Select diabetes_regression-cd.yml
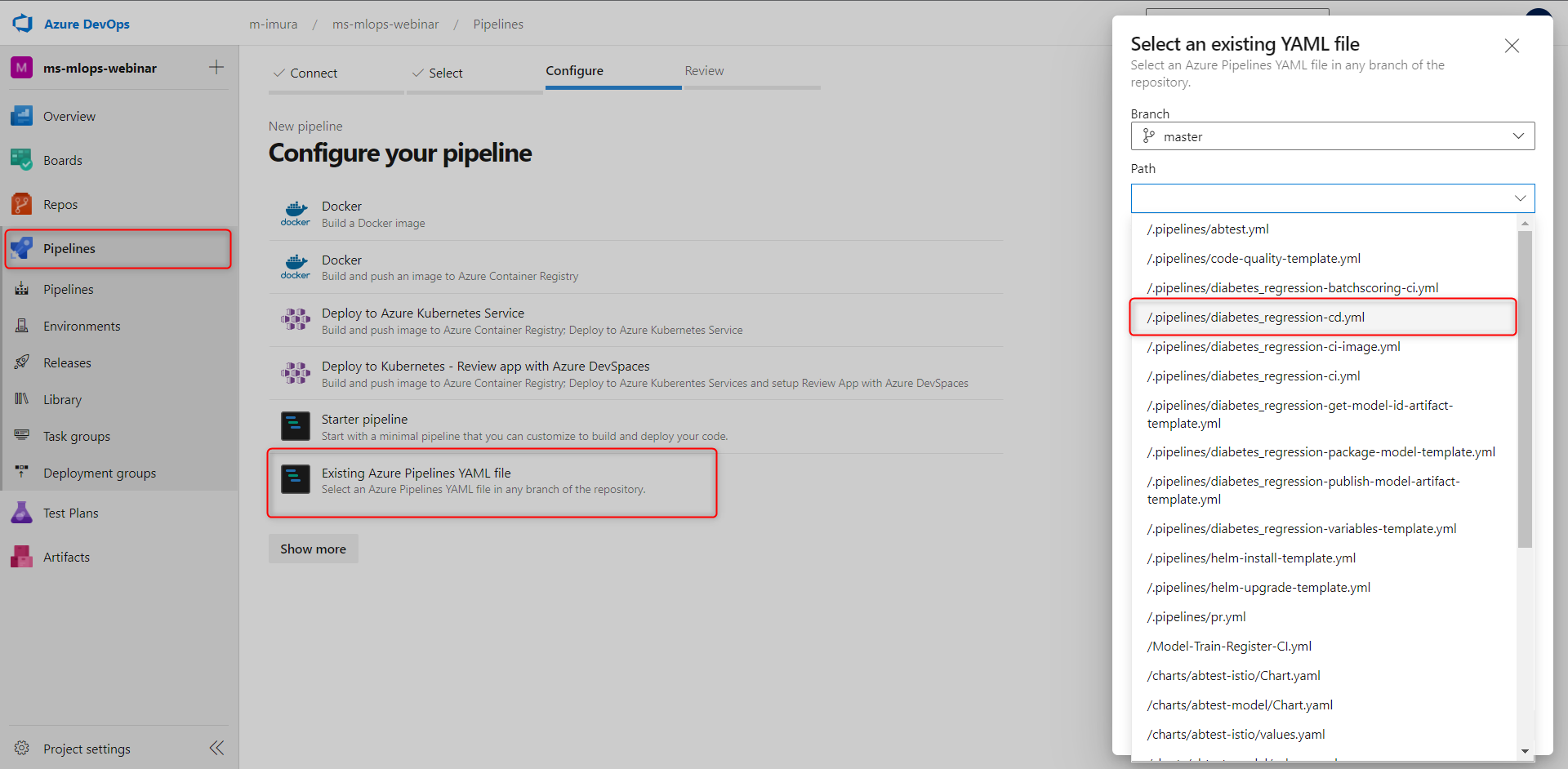 tap(1324, 318)
